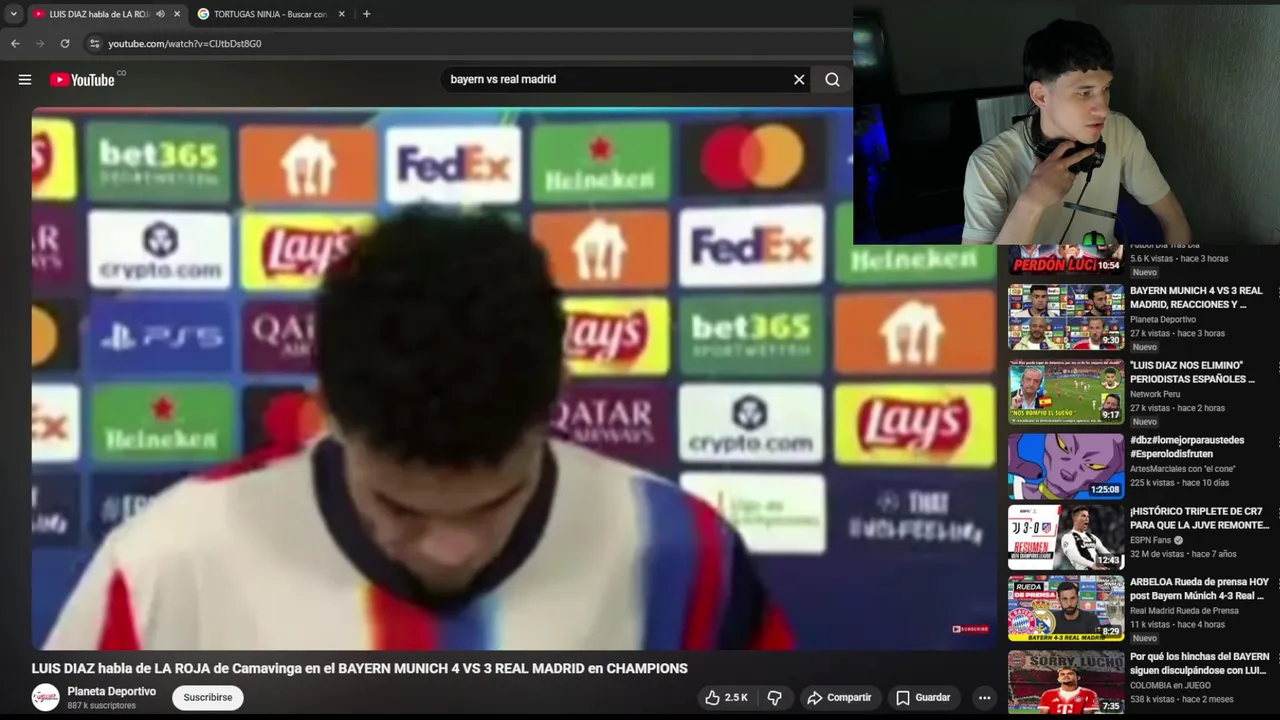This screenshot has width=1280, height=720.
Task: Open the YouTube hamburger guide menu
Action: coord(25,80)
